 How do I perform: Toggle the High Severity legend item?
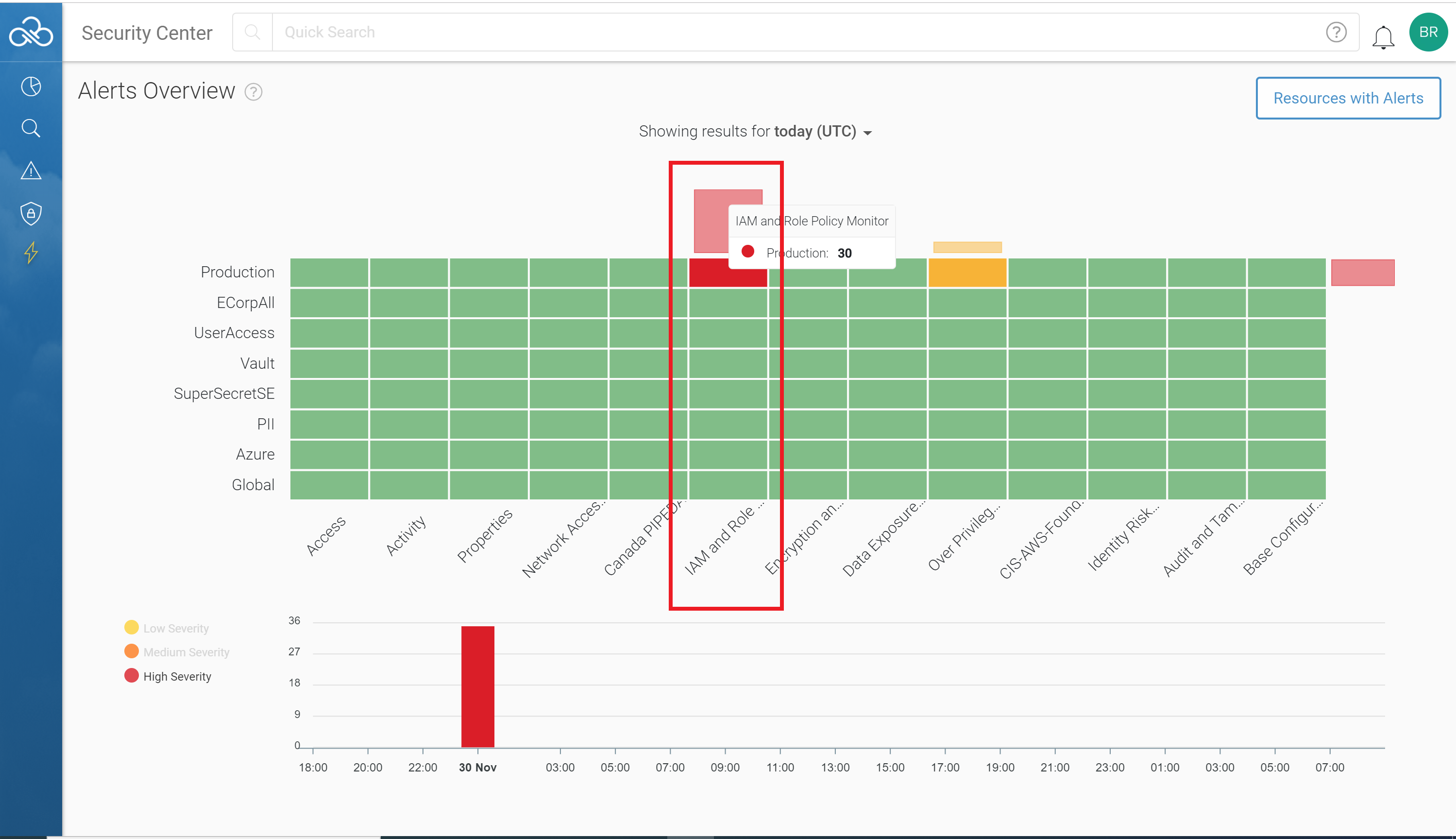pyautogui.click(x=168, y=676)
